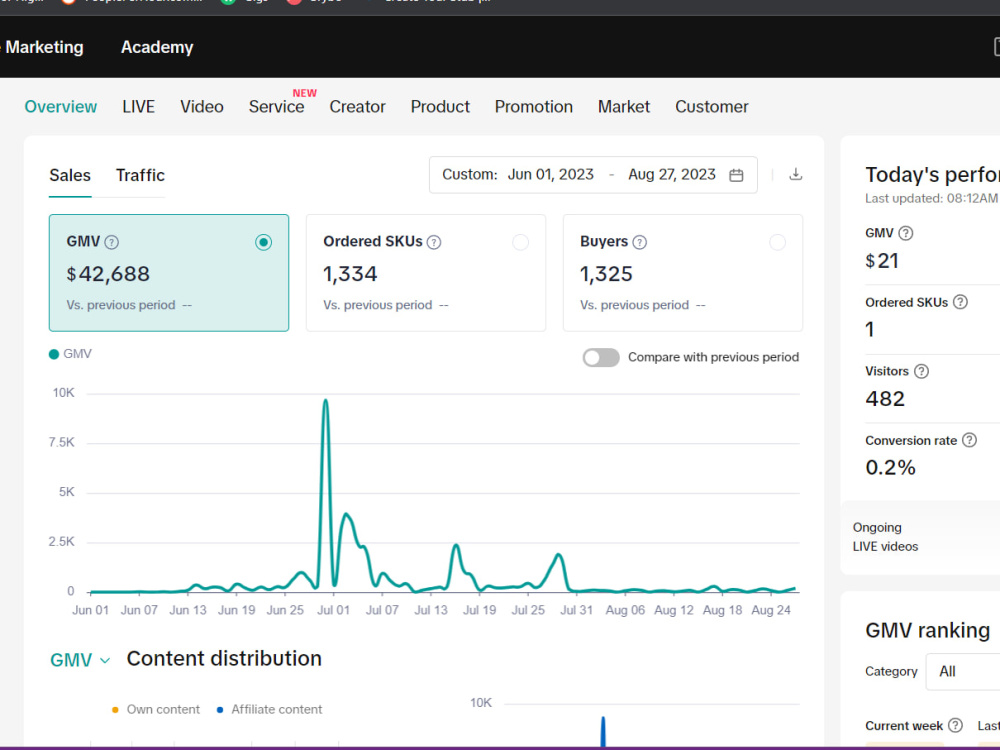Click the download report icon
Image resolution: width=1000 pixels, height=750 pixels.
795,174
